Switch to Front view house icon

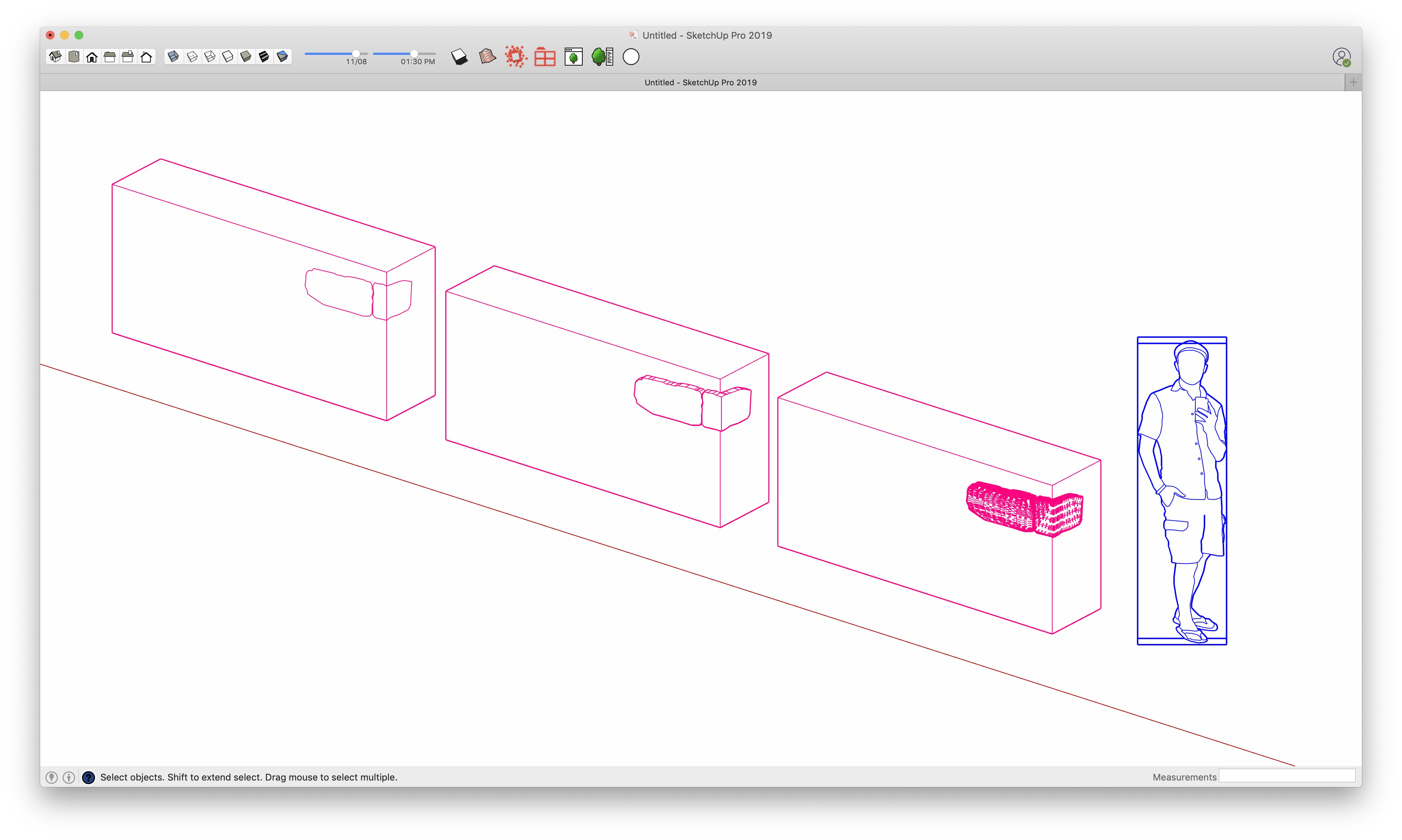(x=92, y=57)
